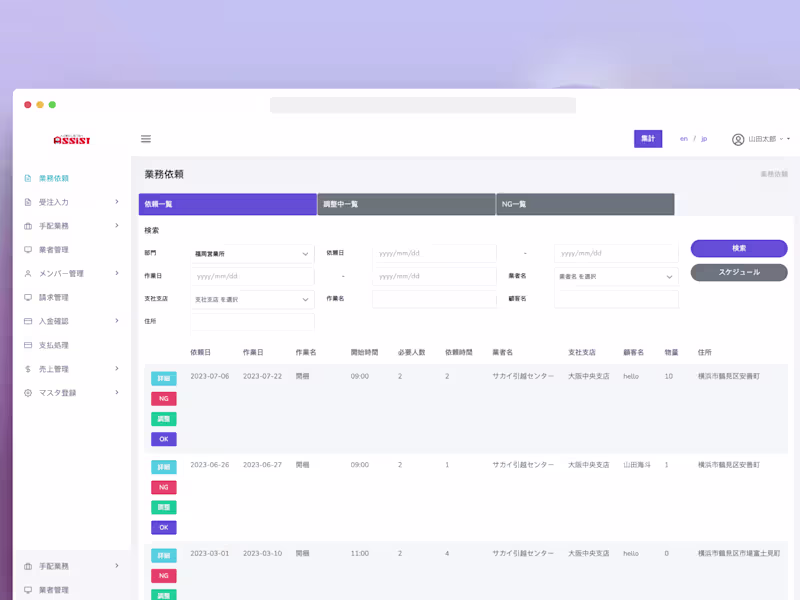This screenshot has height=600, width=800.
Task: Click the 受注入力 sidebar icon
Action: (x=28, y=202)
